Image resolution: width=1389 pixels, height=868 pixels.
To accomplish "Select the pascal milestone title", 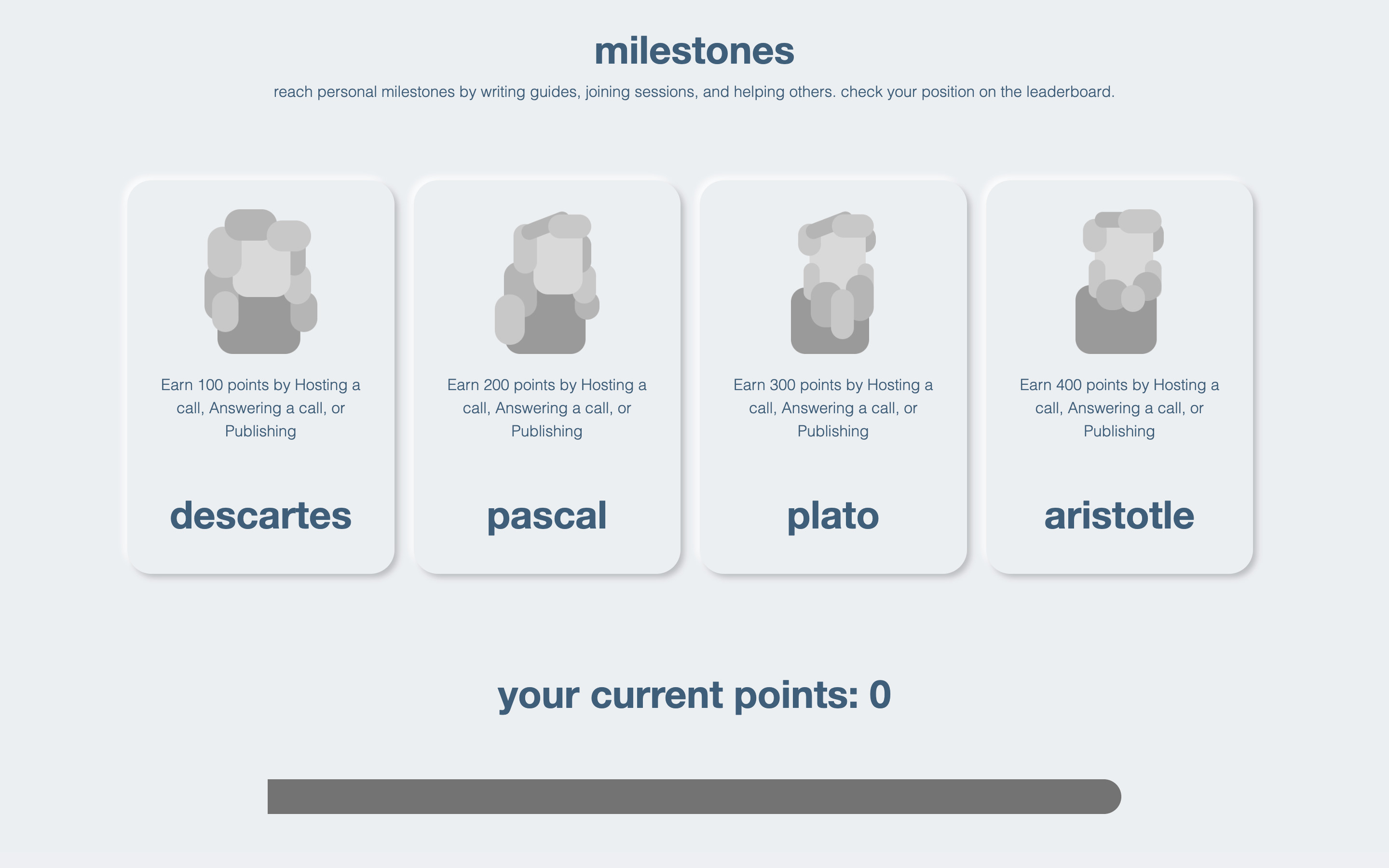I will (x=547, y=516).
